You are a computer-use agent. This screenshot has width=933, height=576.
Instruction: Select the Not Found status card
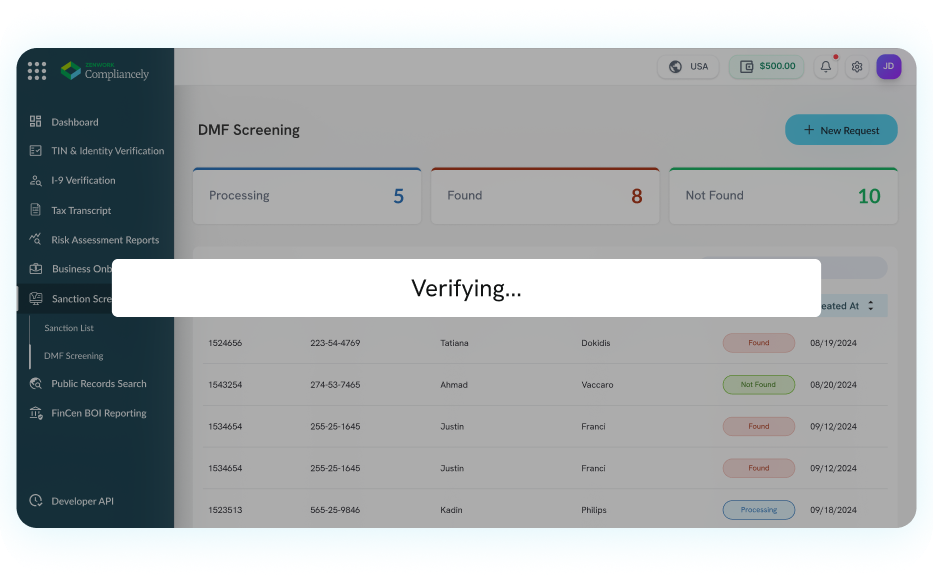(783, 196)
